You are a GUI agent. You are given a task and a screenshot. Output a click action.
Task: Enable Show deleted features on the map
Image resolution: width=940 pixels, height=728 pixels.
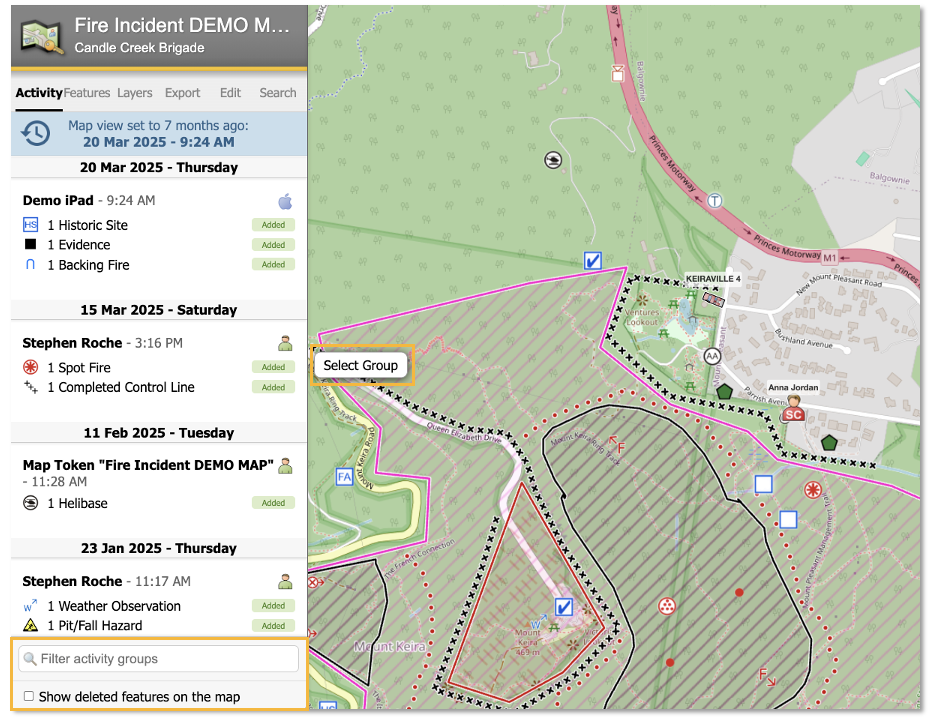pos(29,696)
